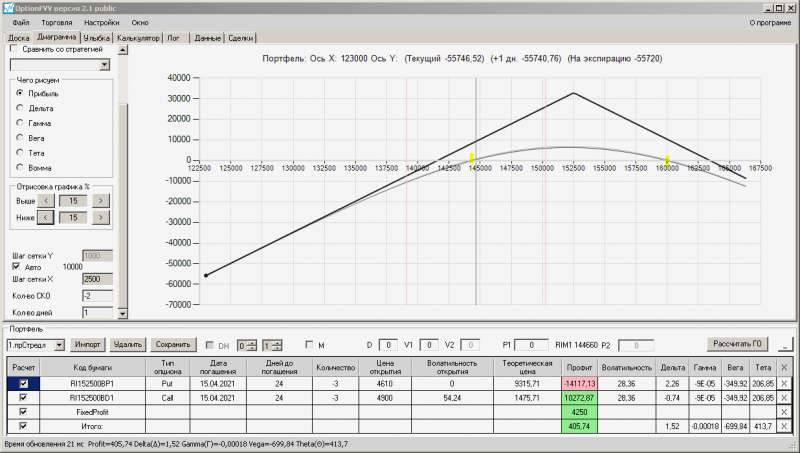Click the right yellow breakeven marker near 160000

tap(667, 160)
